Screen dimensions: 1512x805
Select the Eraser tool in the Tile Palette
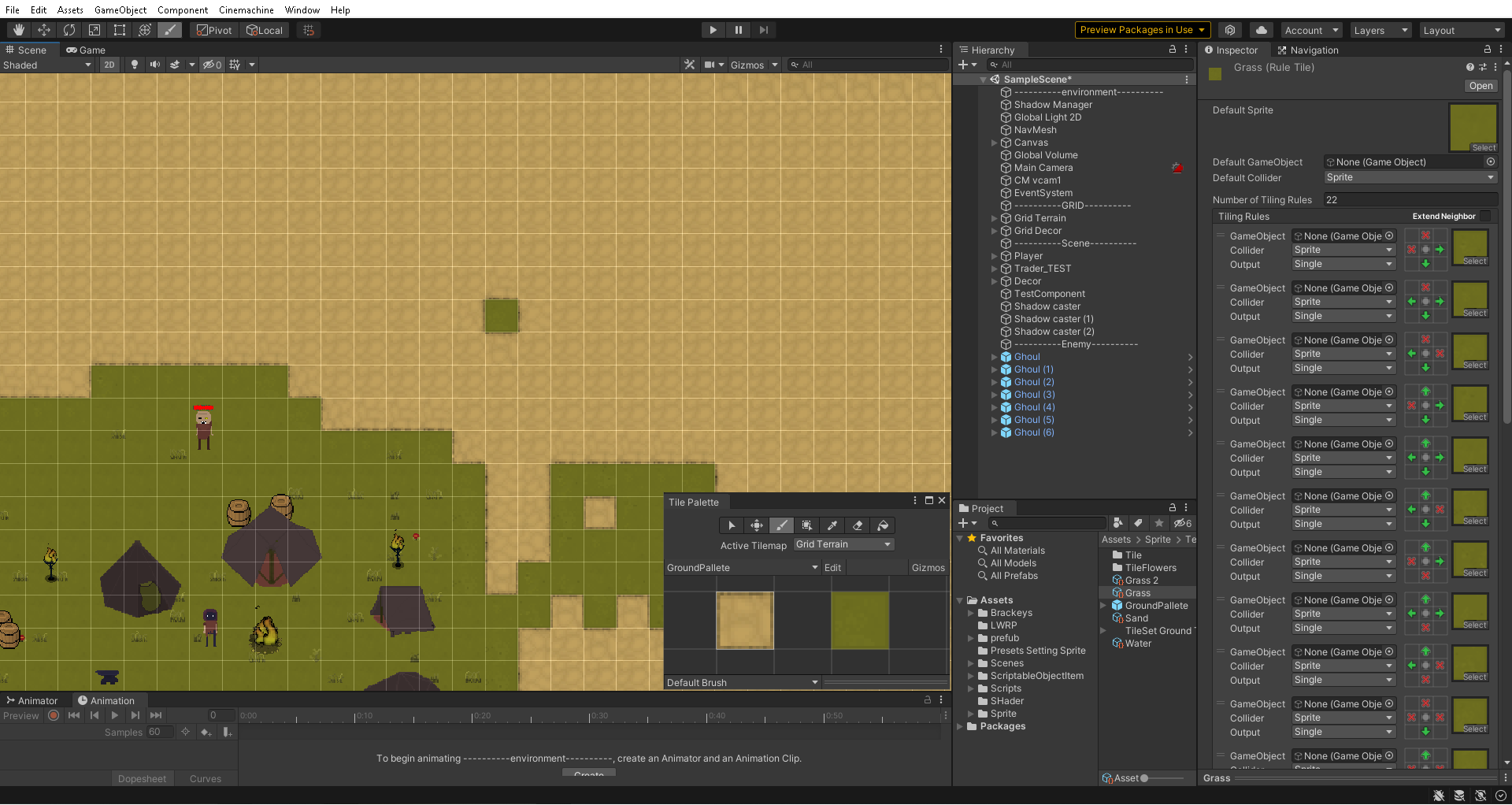[858, 525]
